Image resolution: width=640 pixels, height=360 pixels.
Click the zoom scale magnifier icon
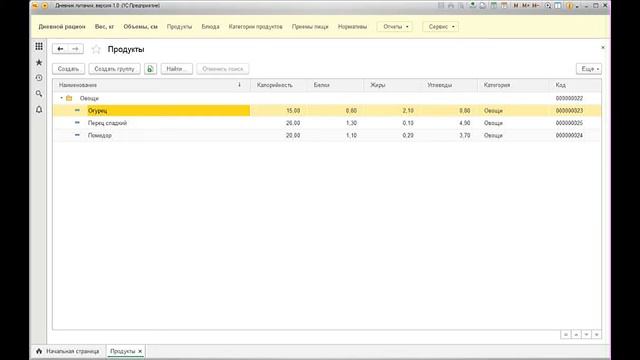548,6
